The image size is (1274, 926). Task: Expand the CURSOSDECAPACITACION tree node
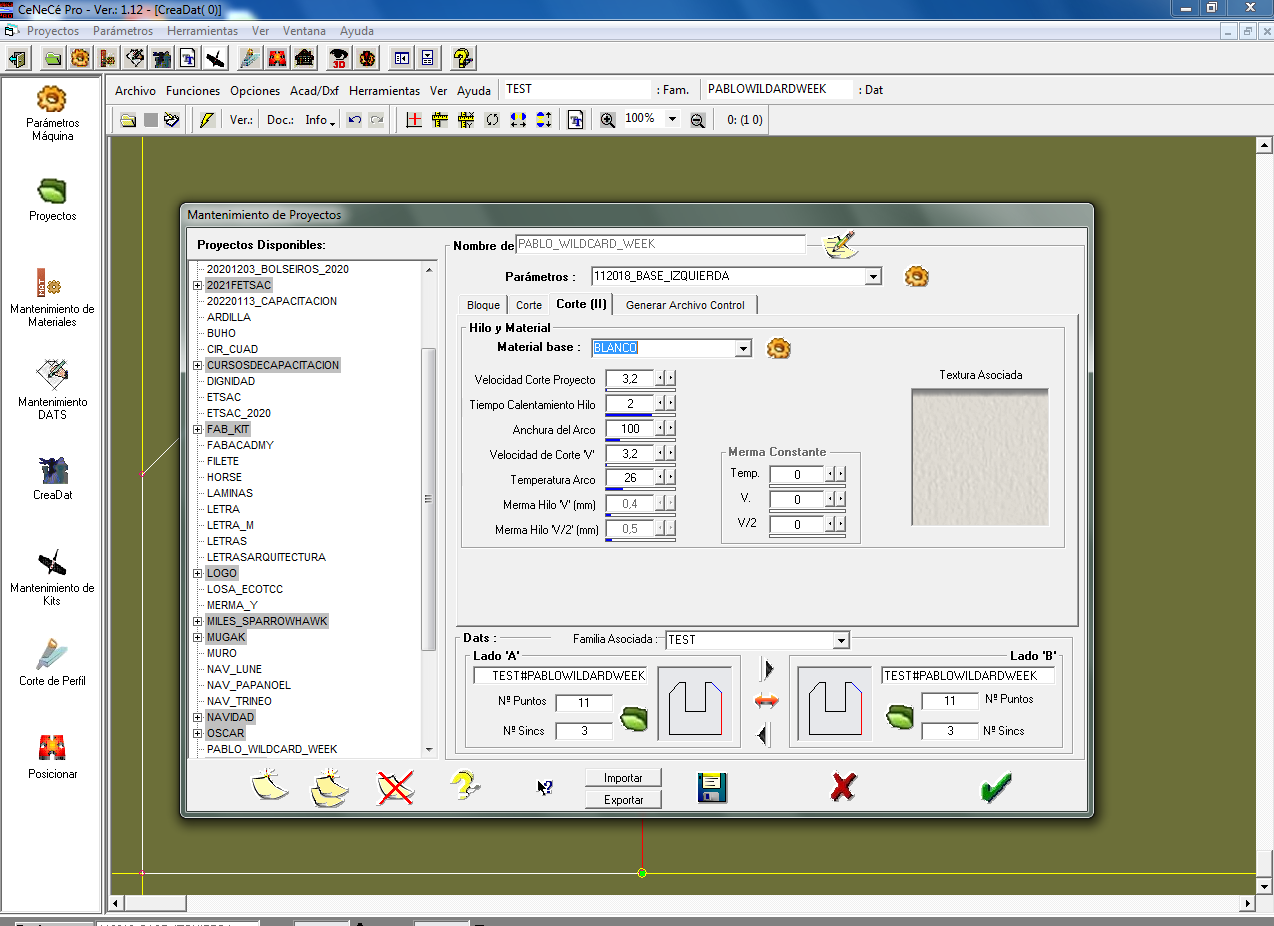click(197, 365)
